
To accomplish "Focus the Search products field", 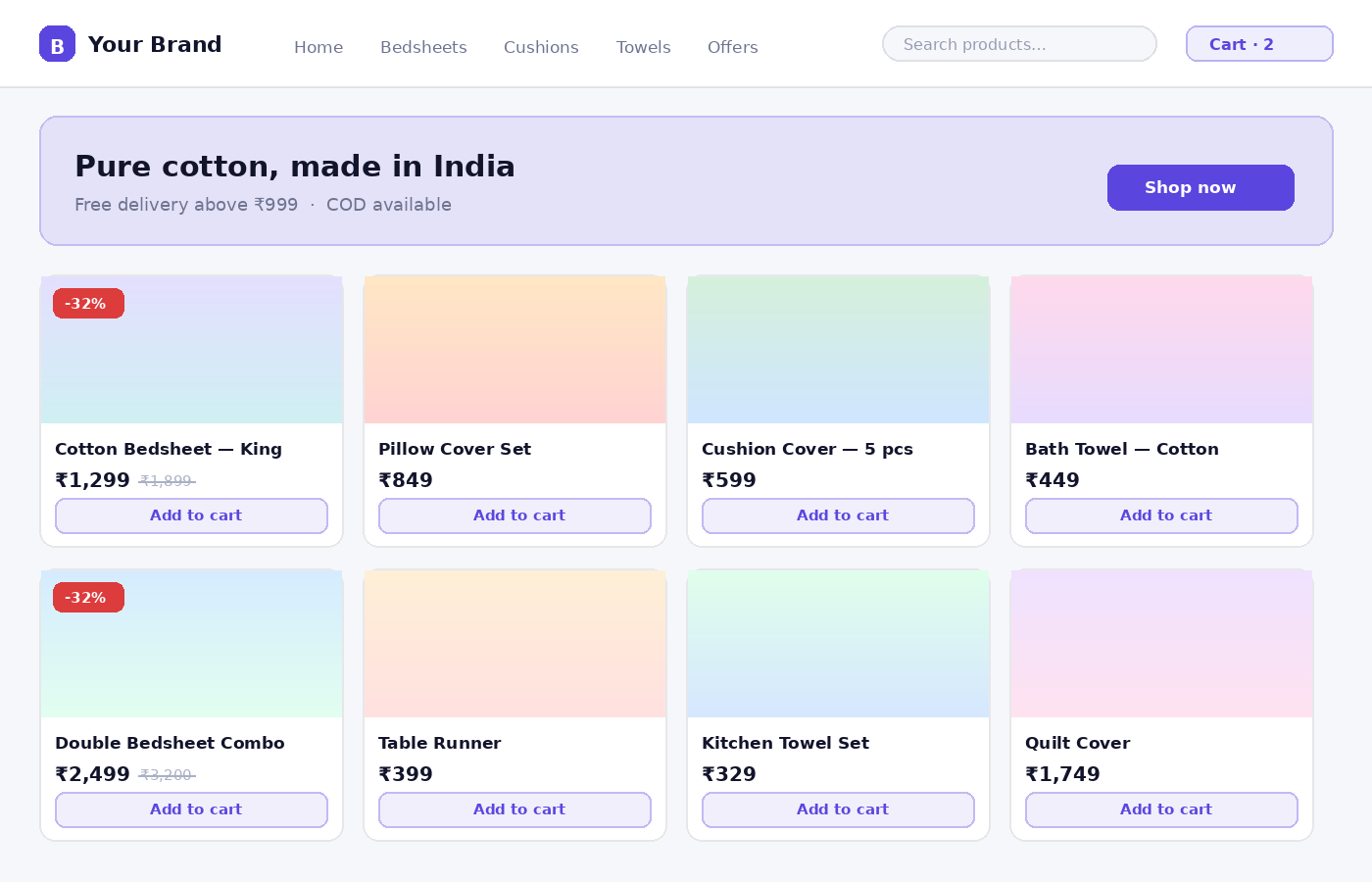I will [1019, 44].
